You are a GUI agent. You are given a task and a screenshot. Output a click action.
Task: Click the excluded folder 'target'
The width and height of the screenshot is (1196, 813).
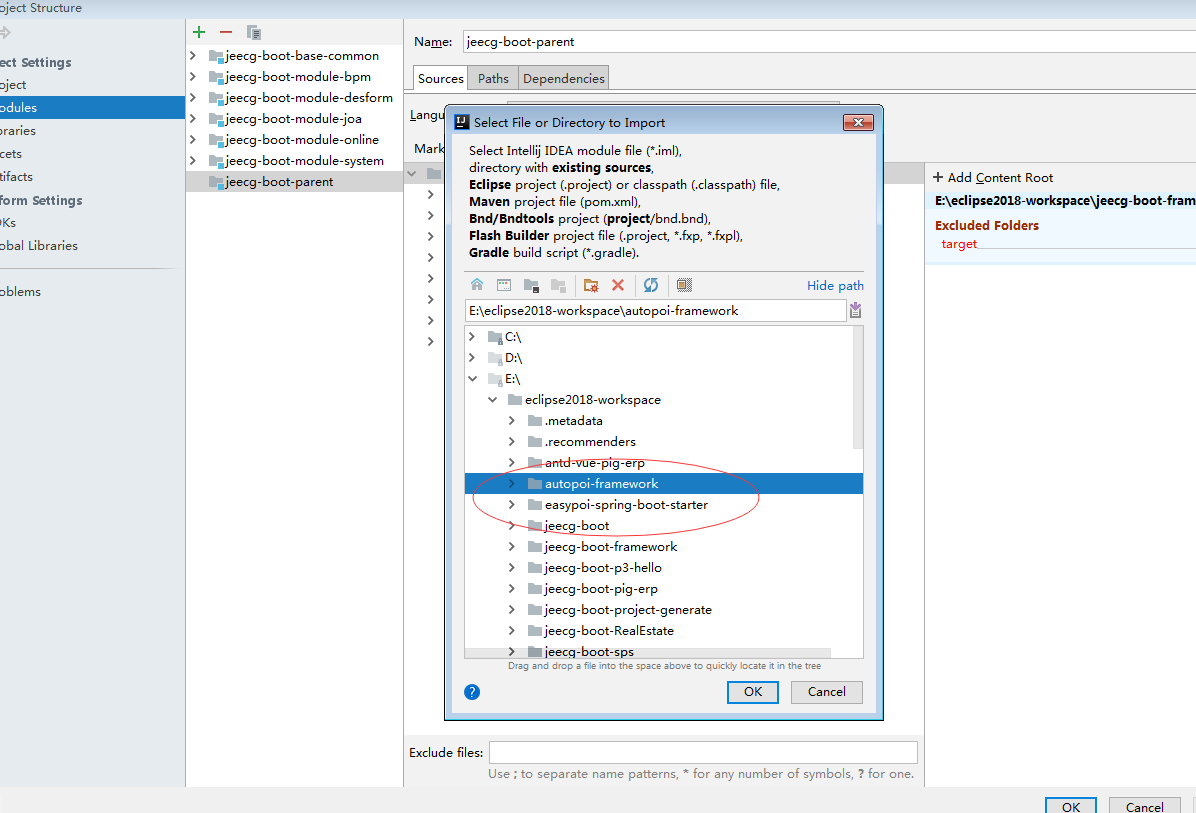tap(959, 244)
